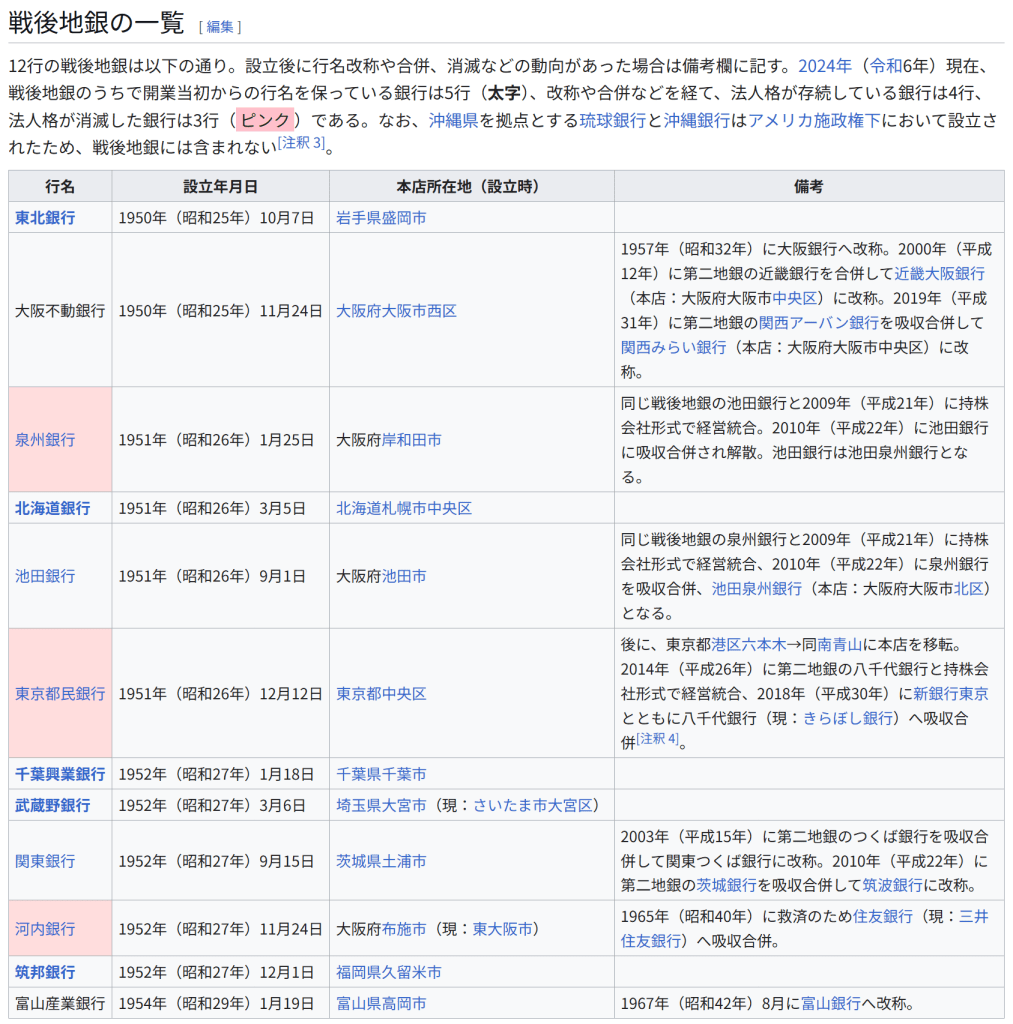Image resolution: width=1013 pixels, height=1024 pixels.
Task: Open the 池田泉州銀行 link
Action: pyautogui.click(x=756, y=589)
